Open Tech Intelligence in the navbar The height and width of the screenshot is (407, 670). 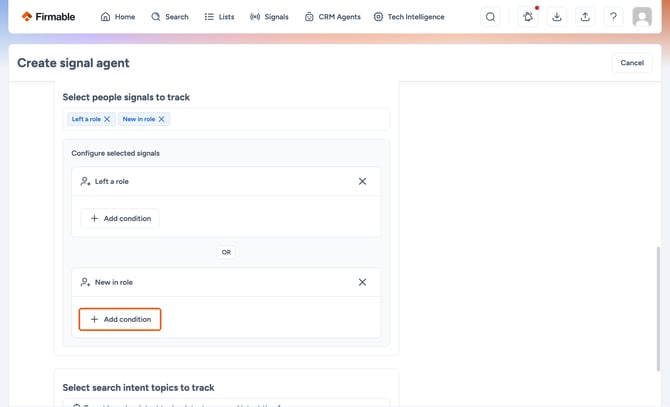409,17
